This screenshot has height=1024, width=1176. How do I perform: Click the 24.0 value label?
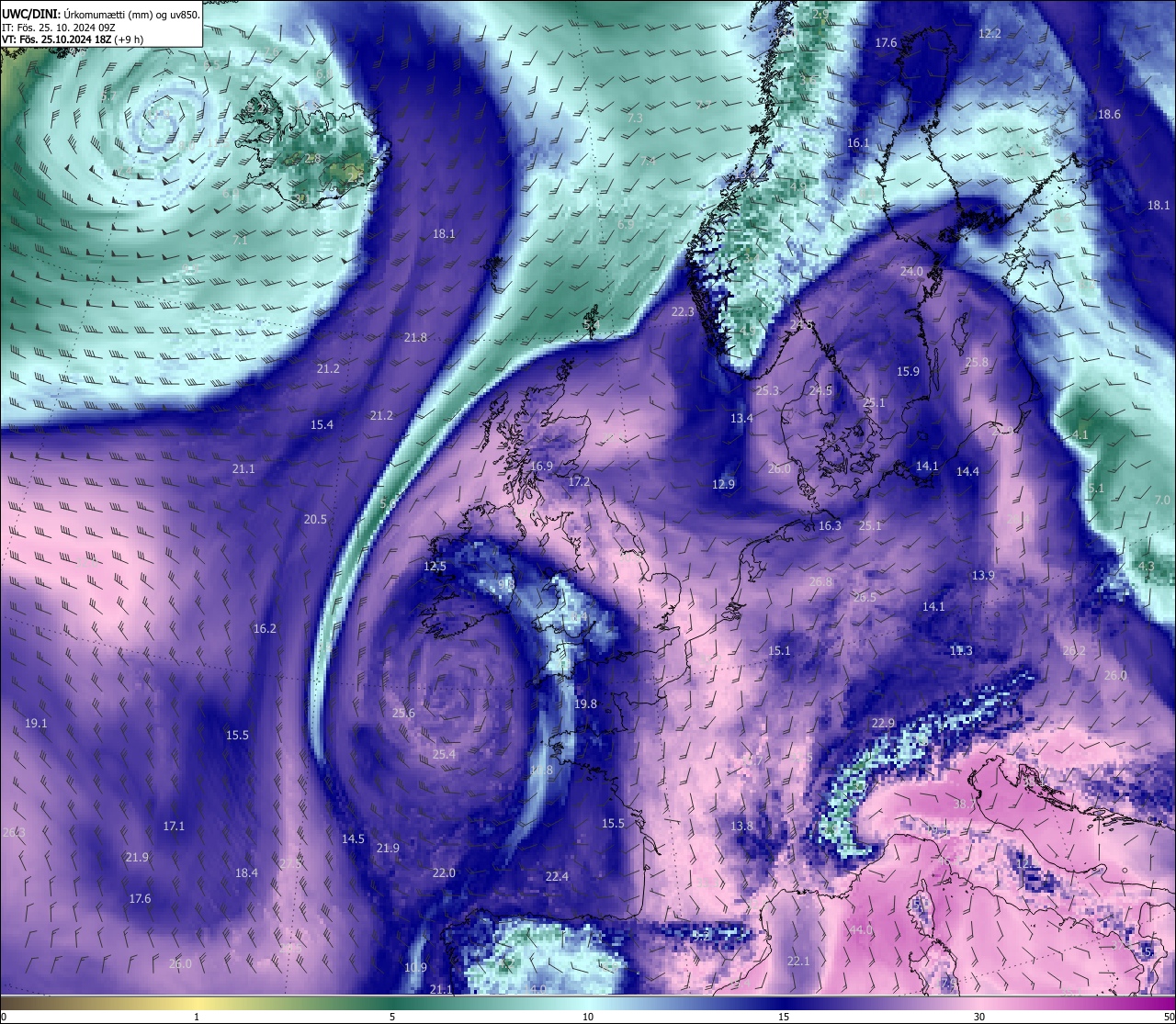[x=911, y=271]
